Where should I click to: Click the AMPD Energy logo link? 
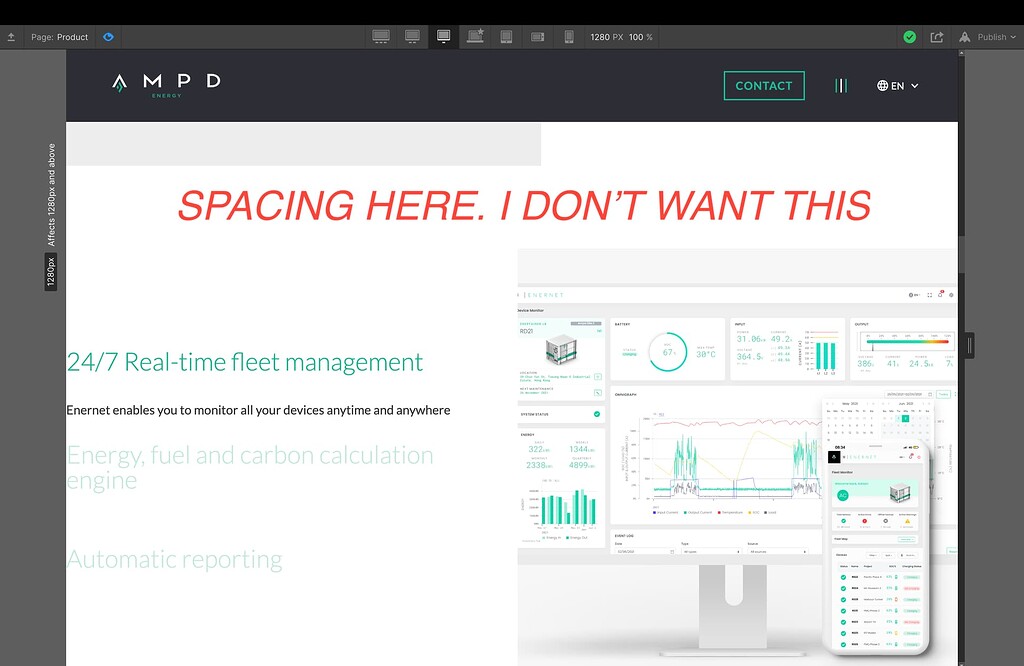[x=167, y=85]
